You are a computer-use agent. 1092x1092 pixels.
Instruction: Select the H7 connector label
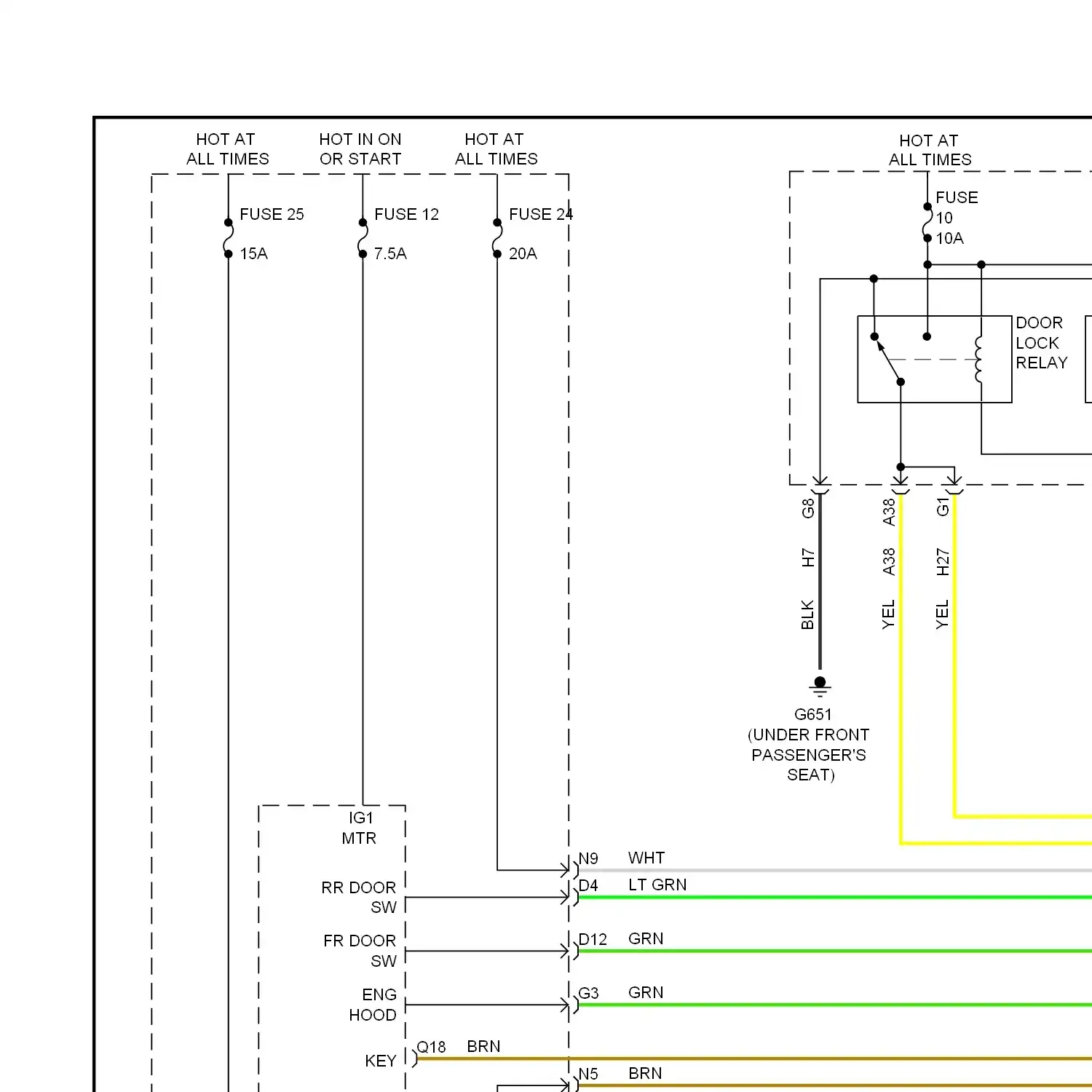tap(807, 558)
